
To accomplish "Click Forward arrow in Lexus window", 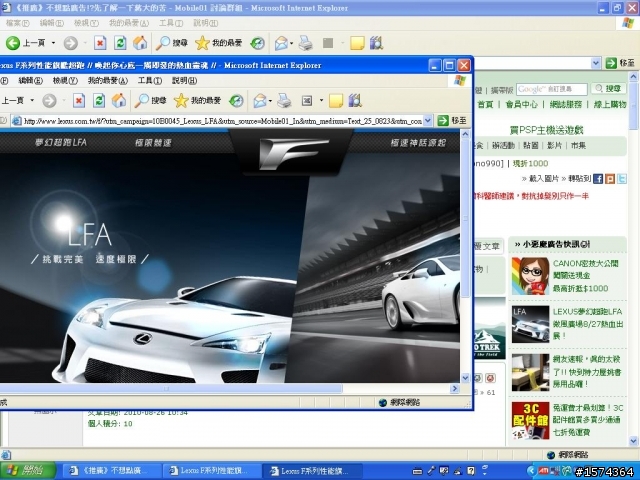I will 49,100.
